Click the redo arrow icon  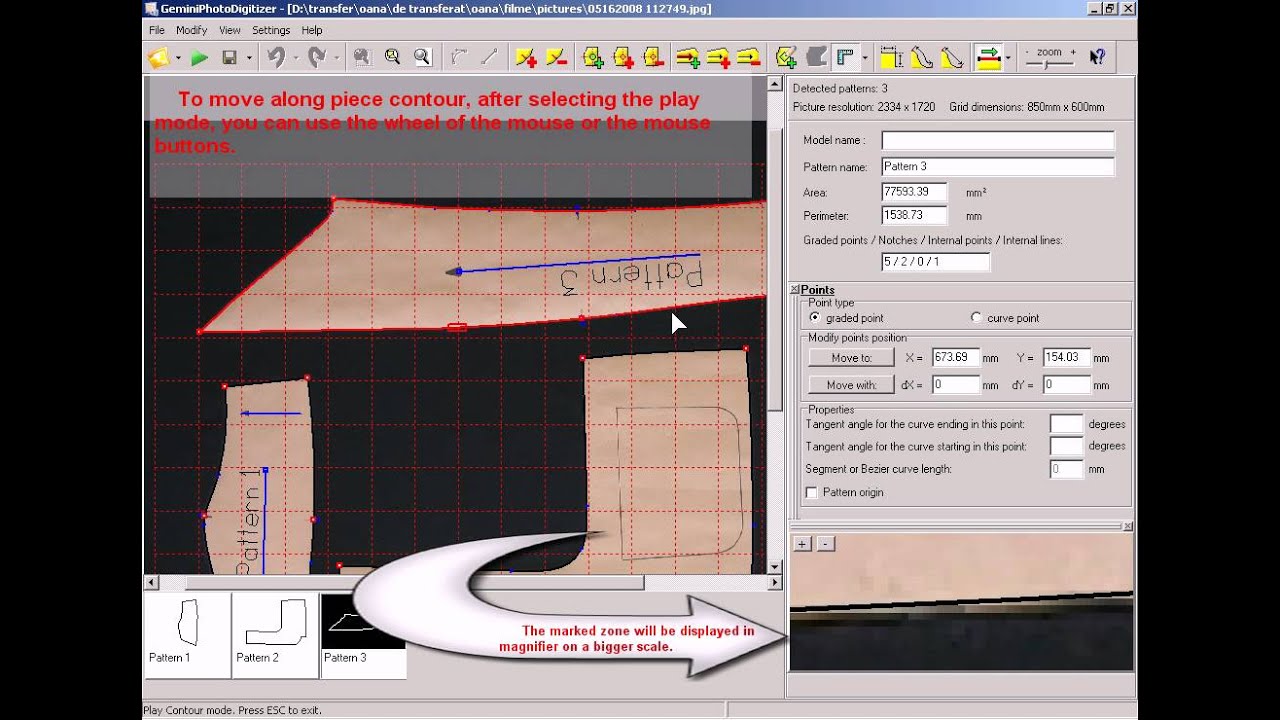pos(317,58)
